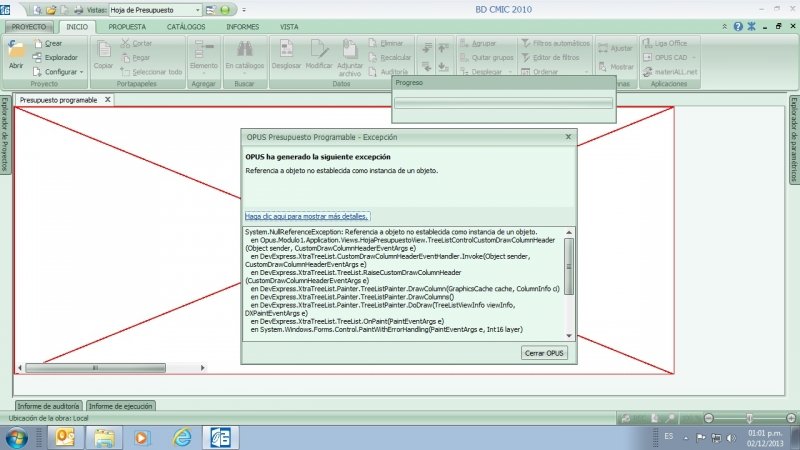Click Liga Office in Aplicaciones group
Viewport: 800px width, 450px height.
[x=669, y=43]
